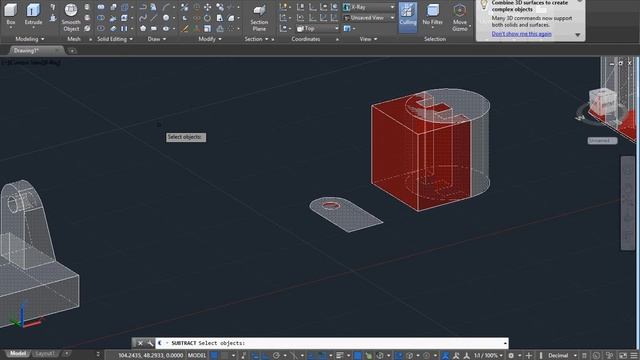Click the workspace switching gear in status bar
This screenshot has height=360, width=640.
(x=511, y=356)
